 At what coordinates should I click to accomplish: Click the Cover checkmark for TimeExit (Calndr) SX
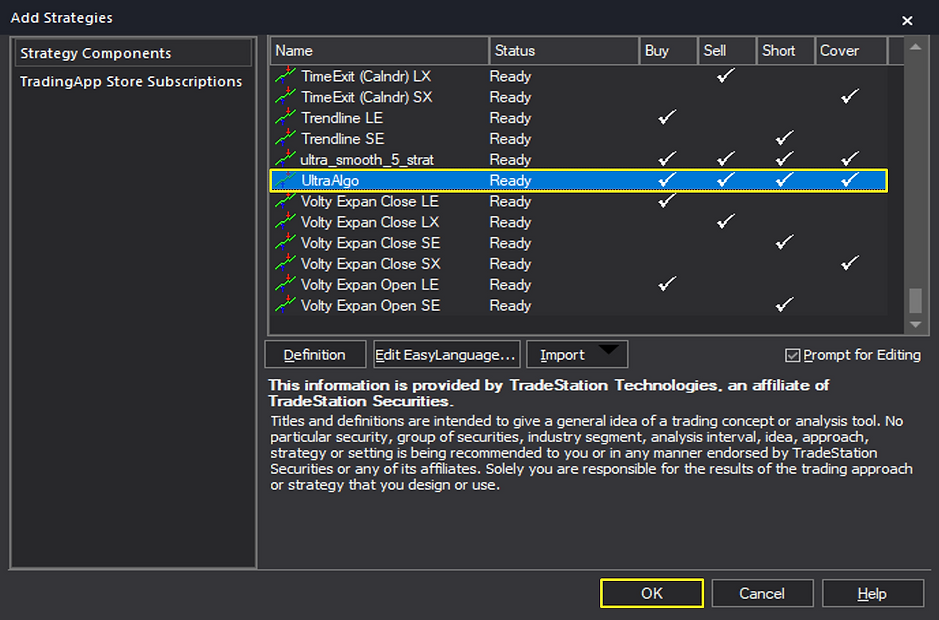849,96
